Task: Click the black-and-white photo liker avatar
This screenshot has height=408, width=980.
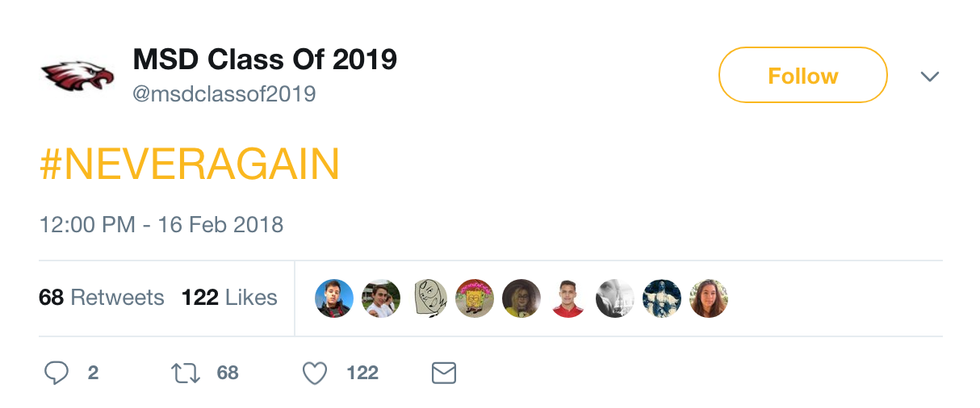Action: (x=615, y=298)
